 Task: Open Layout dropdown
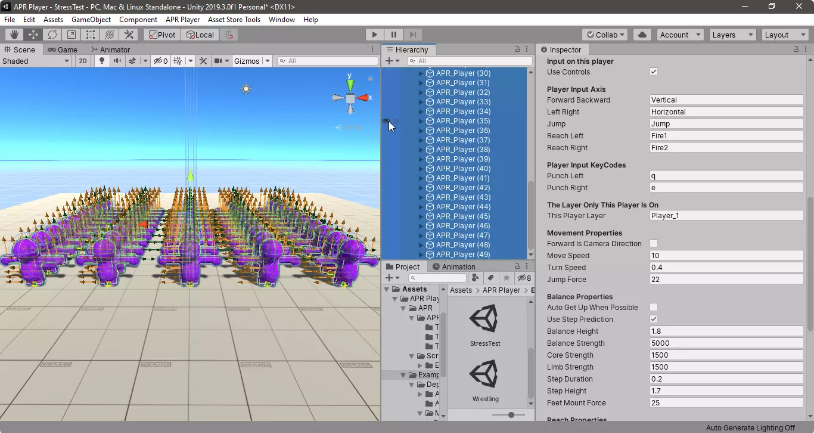coord(785,35)
